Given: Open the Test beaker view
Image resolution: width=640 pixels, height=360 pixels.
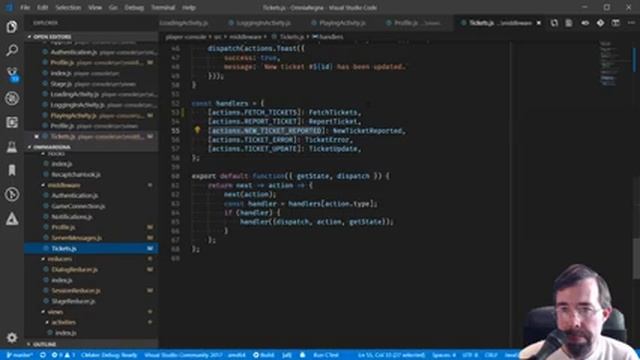Looking at the screenshot, I should click(12, 147).
